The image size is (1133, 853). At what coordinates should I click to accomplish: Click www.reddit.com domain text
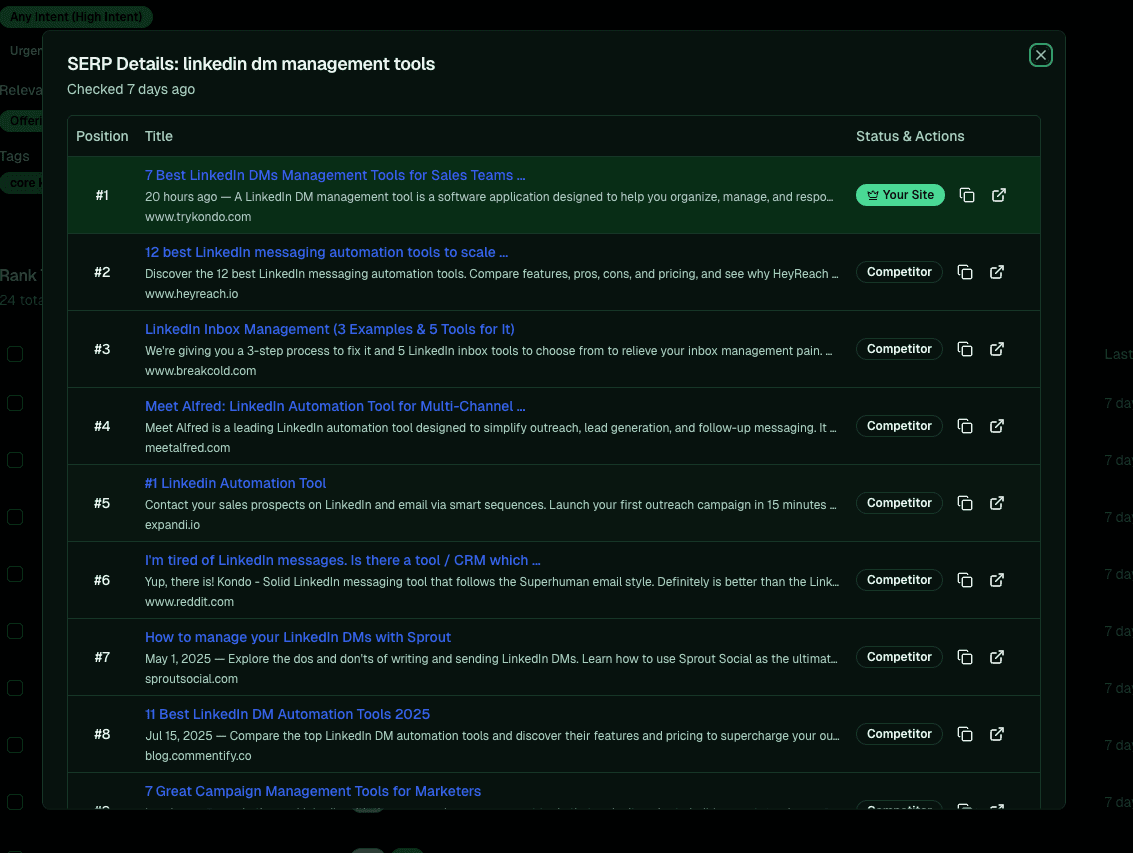pyautogui.click(x=189, y=601)
